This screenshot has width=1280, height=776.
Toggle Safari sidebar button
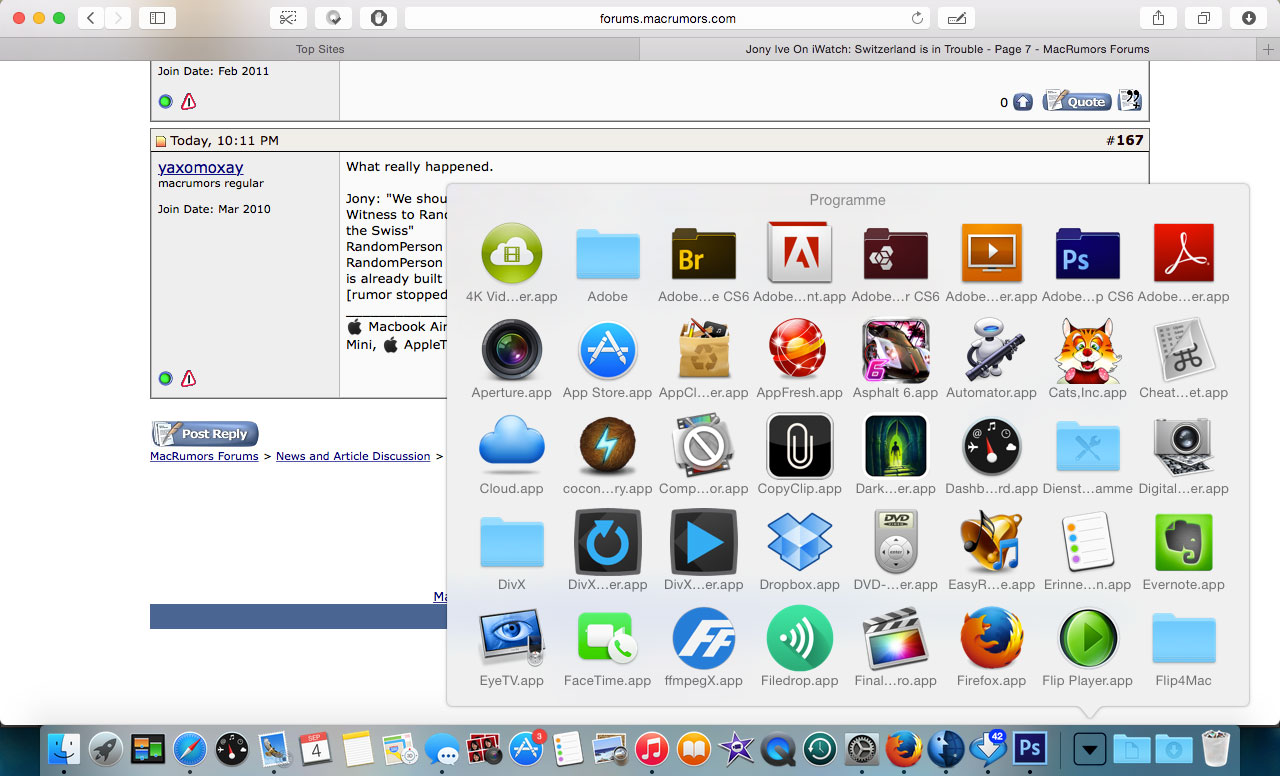[x=157, y=18]
